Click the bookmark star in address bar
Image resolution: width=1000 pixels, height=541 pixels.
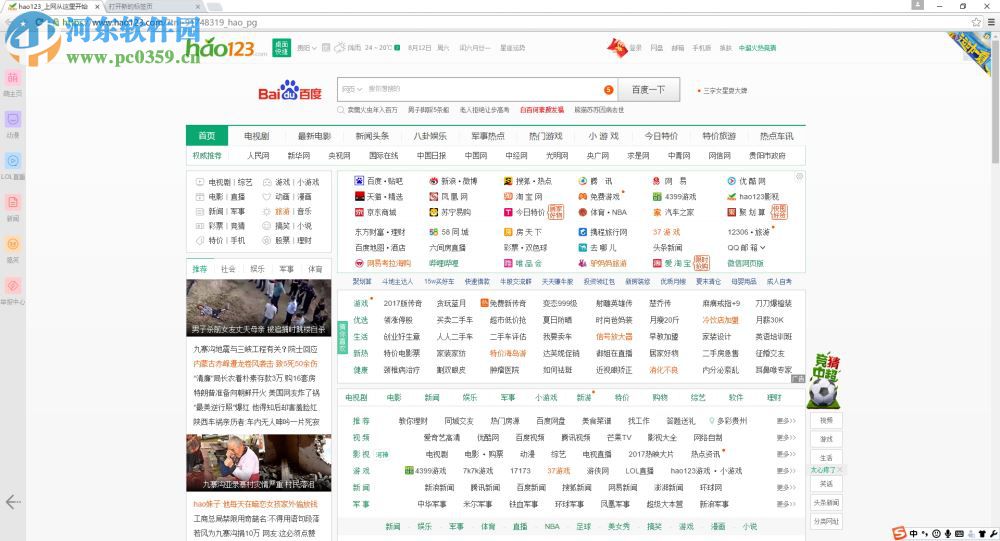click(x=976, y=22)
